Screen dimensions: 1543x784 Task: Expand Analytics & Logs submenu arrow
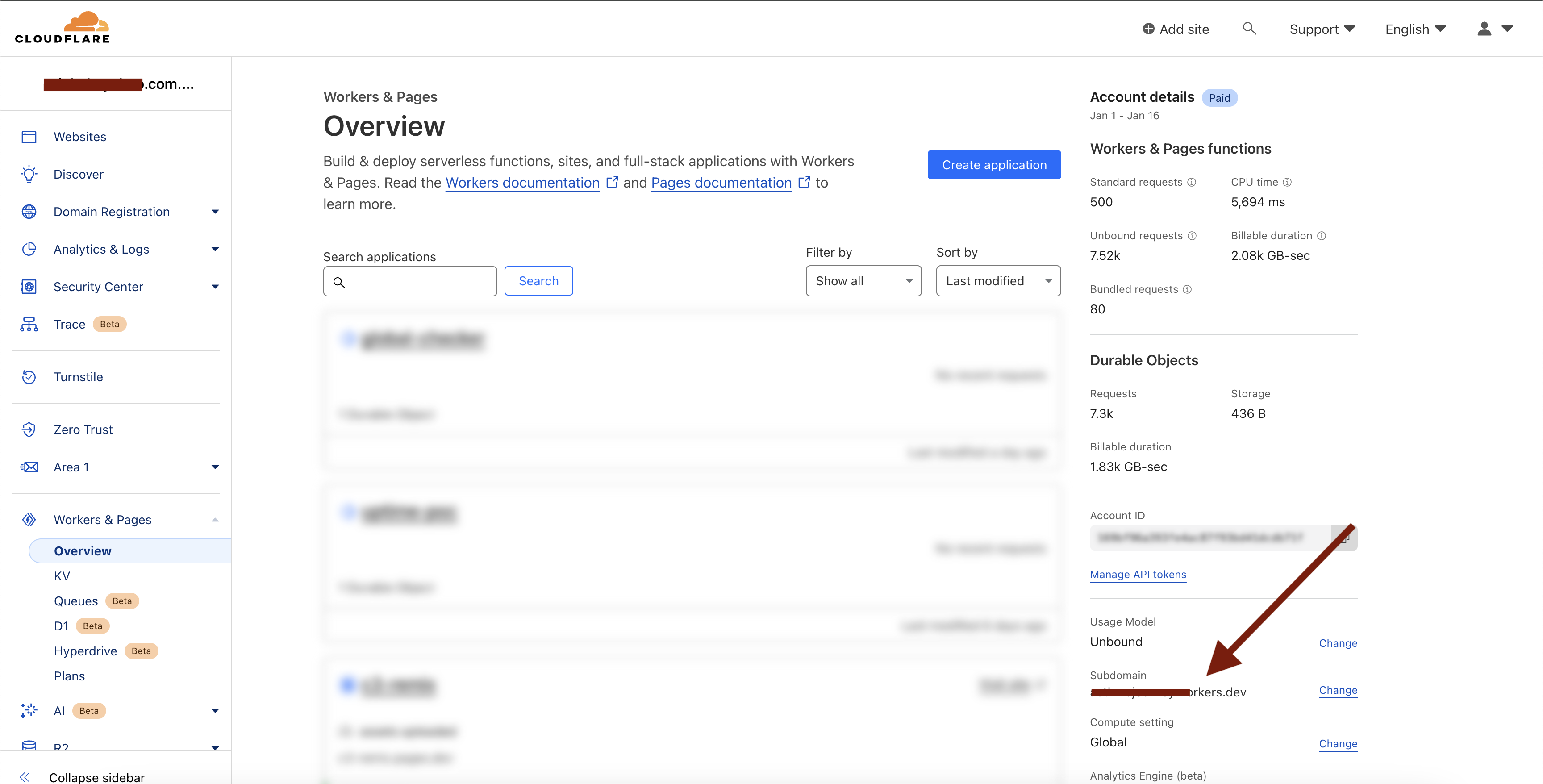pos(215,249)
